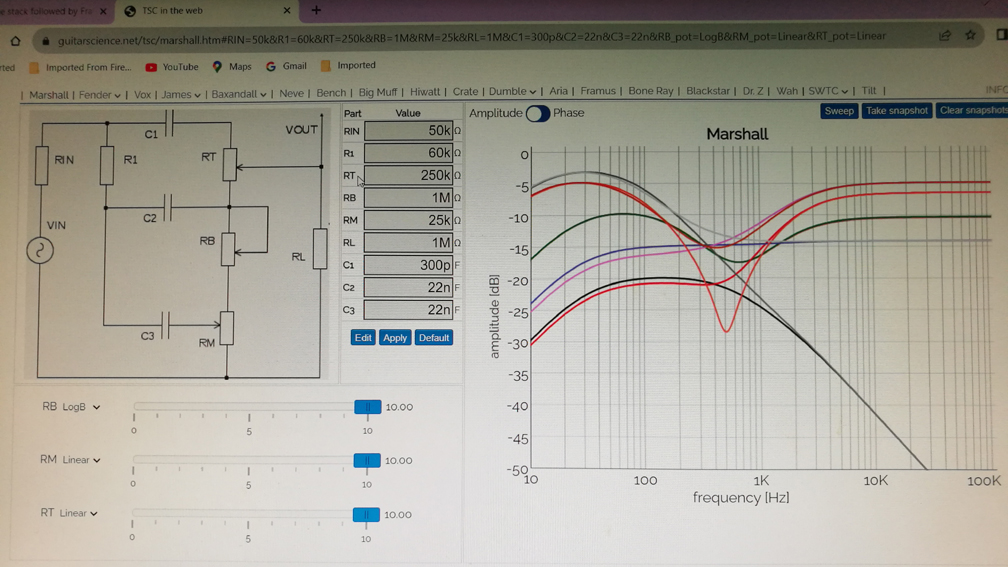Viewport: 1008px width, 567px height.
Task: Open the Imported From Firefox bookmarks folder
Action: pyautogui.click(x=80, y=68)
